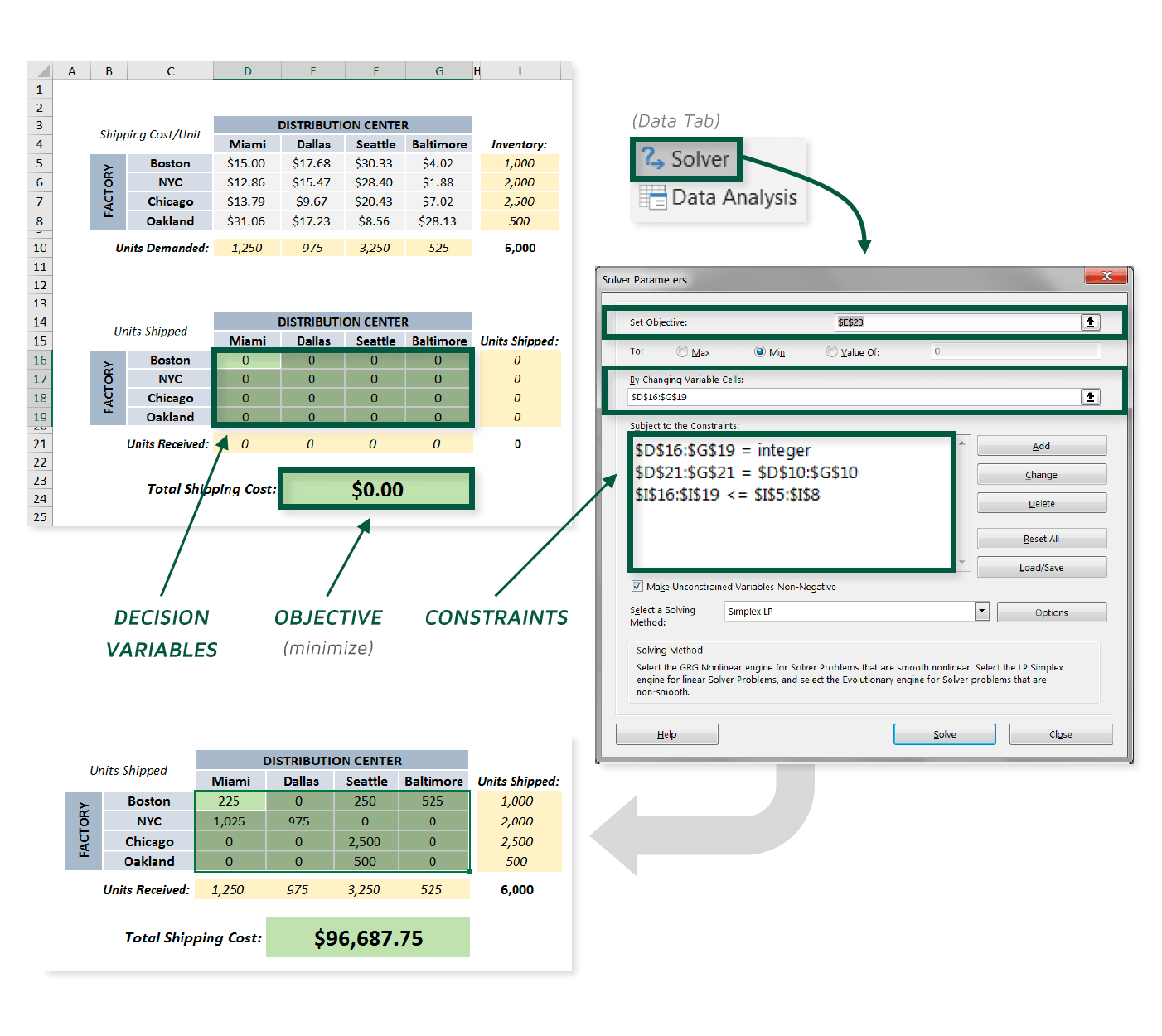Select the Max radio button
The width and height of the screenshot is (1162, 1036).
pos(682,352)
